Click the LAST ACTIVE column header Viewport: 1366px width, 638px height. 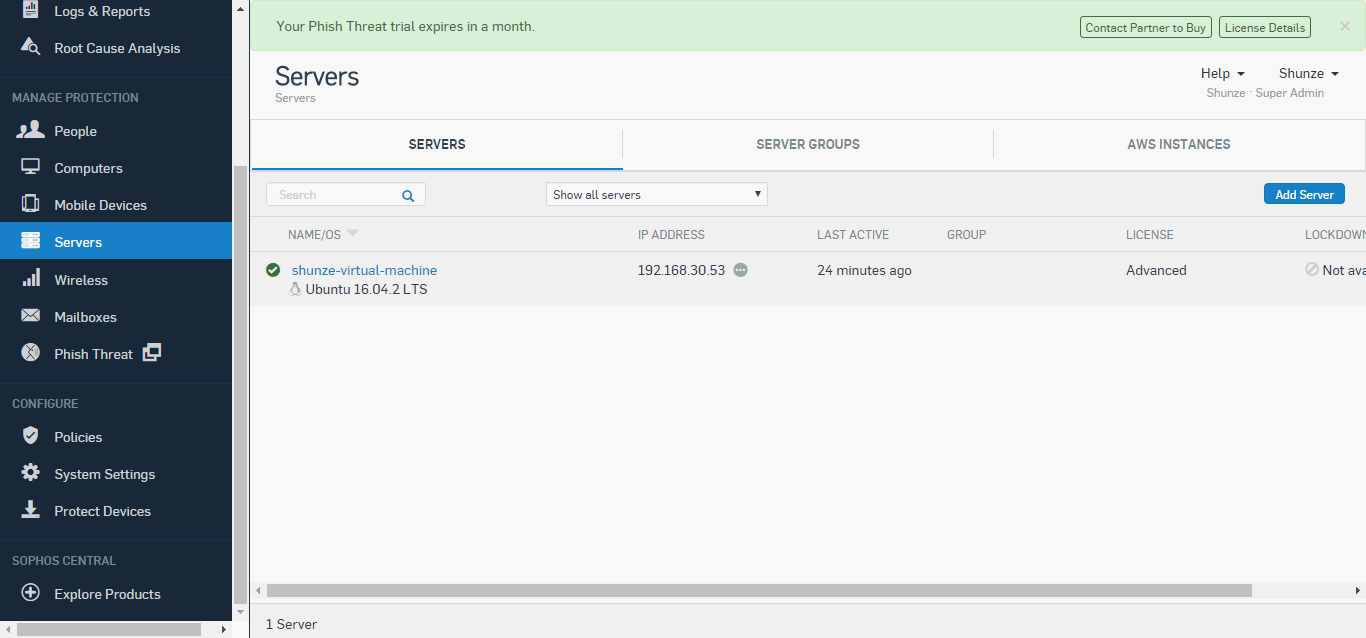(x=853, y=235)
